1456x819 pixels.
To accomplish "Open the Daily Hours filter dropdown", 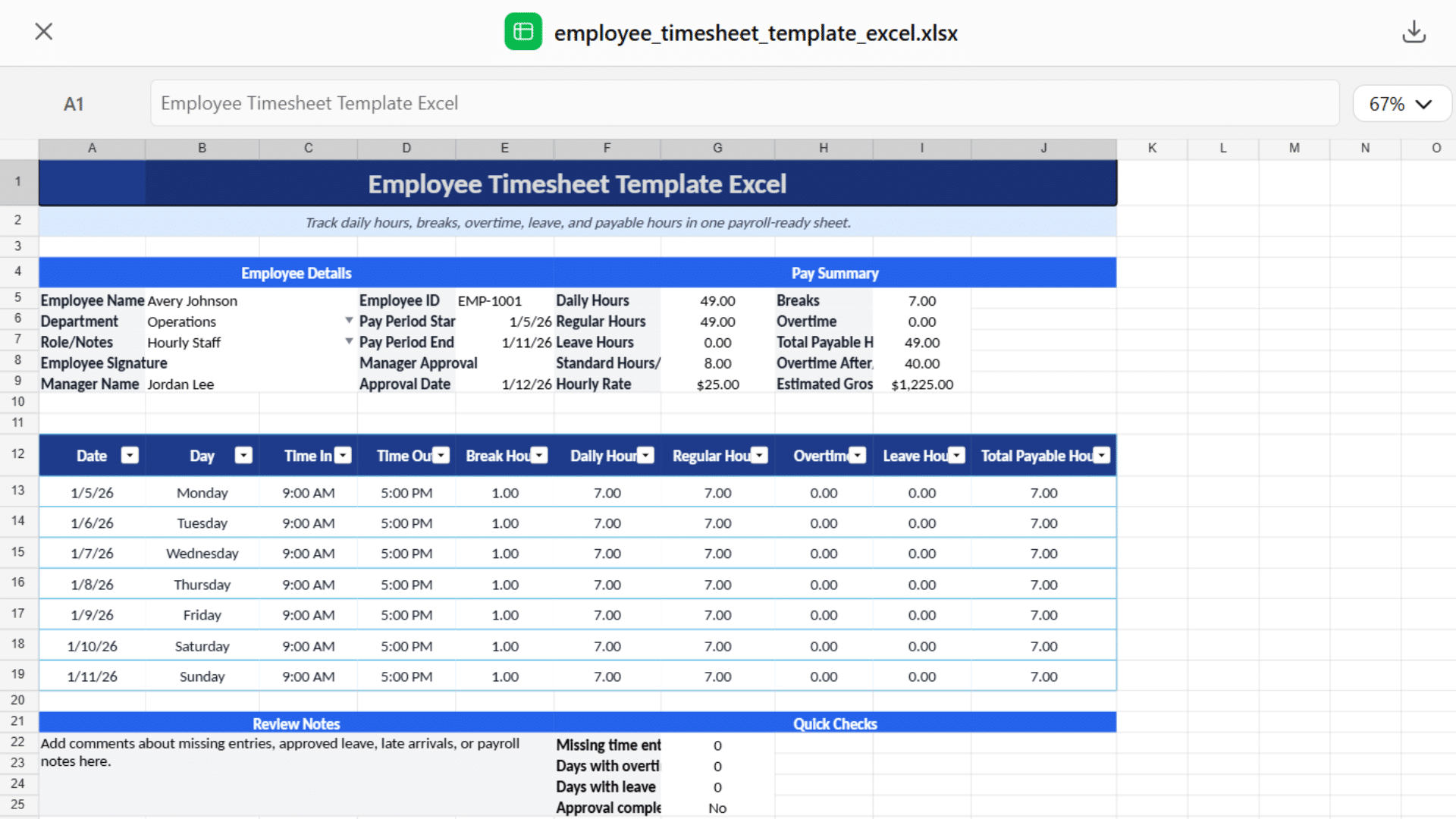I will click(645, 455).
